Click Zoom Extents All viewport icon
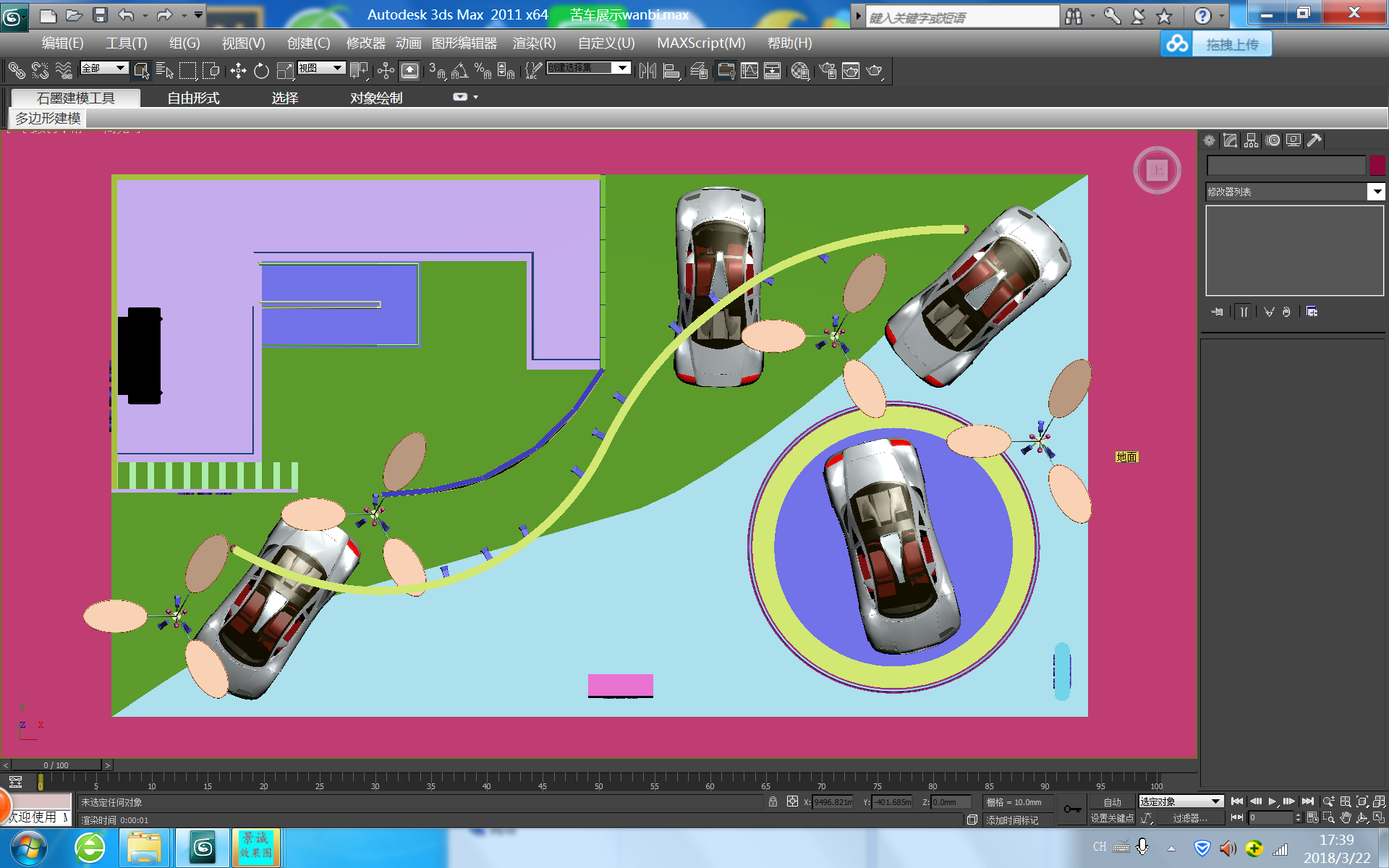This screenshot has width=1389, height=868. click(1380, 801)
